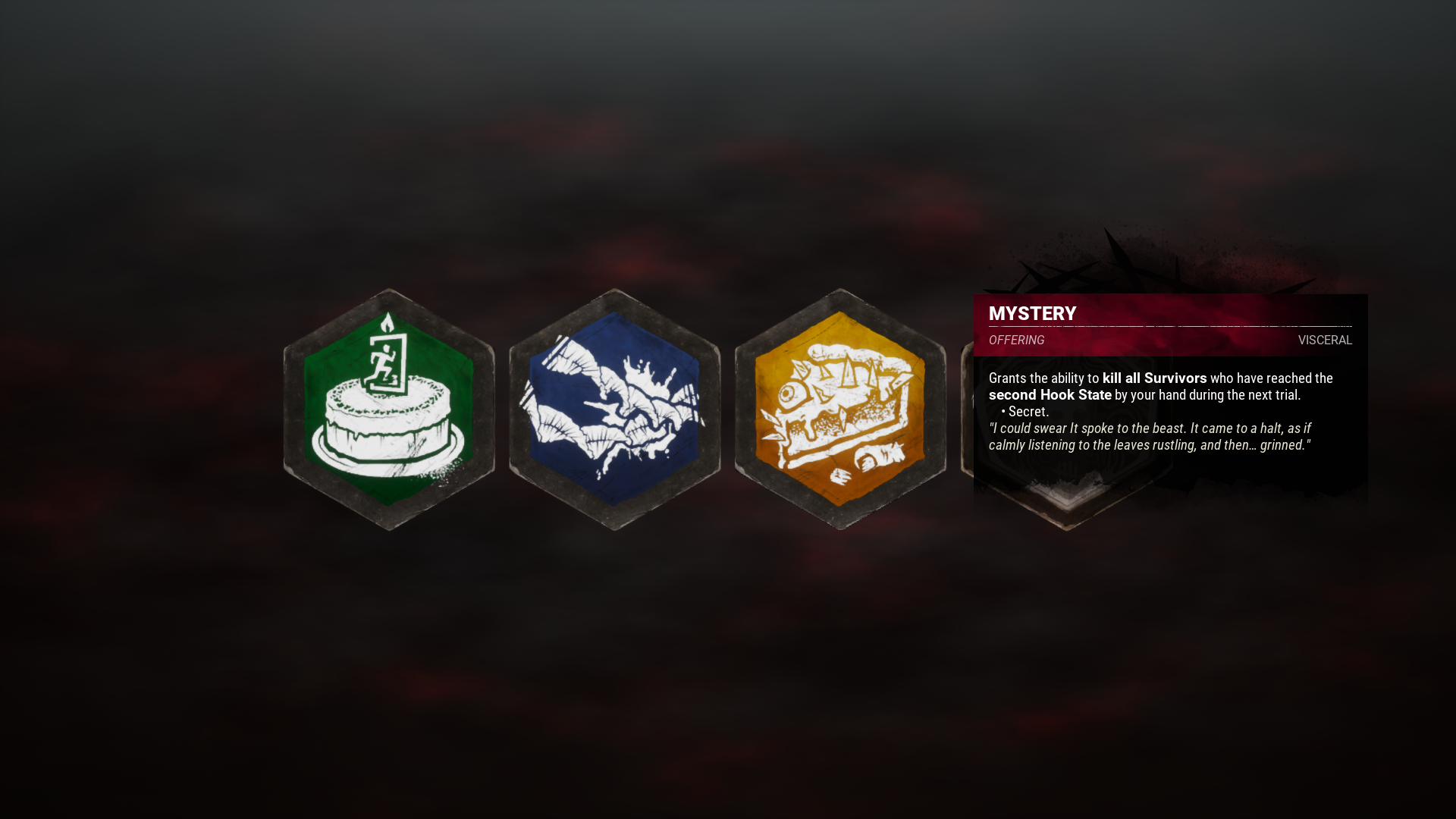Click the italic quote flavor text
The image size is (1456, 819).
point(1150,436)
